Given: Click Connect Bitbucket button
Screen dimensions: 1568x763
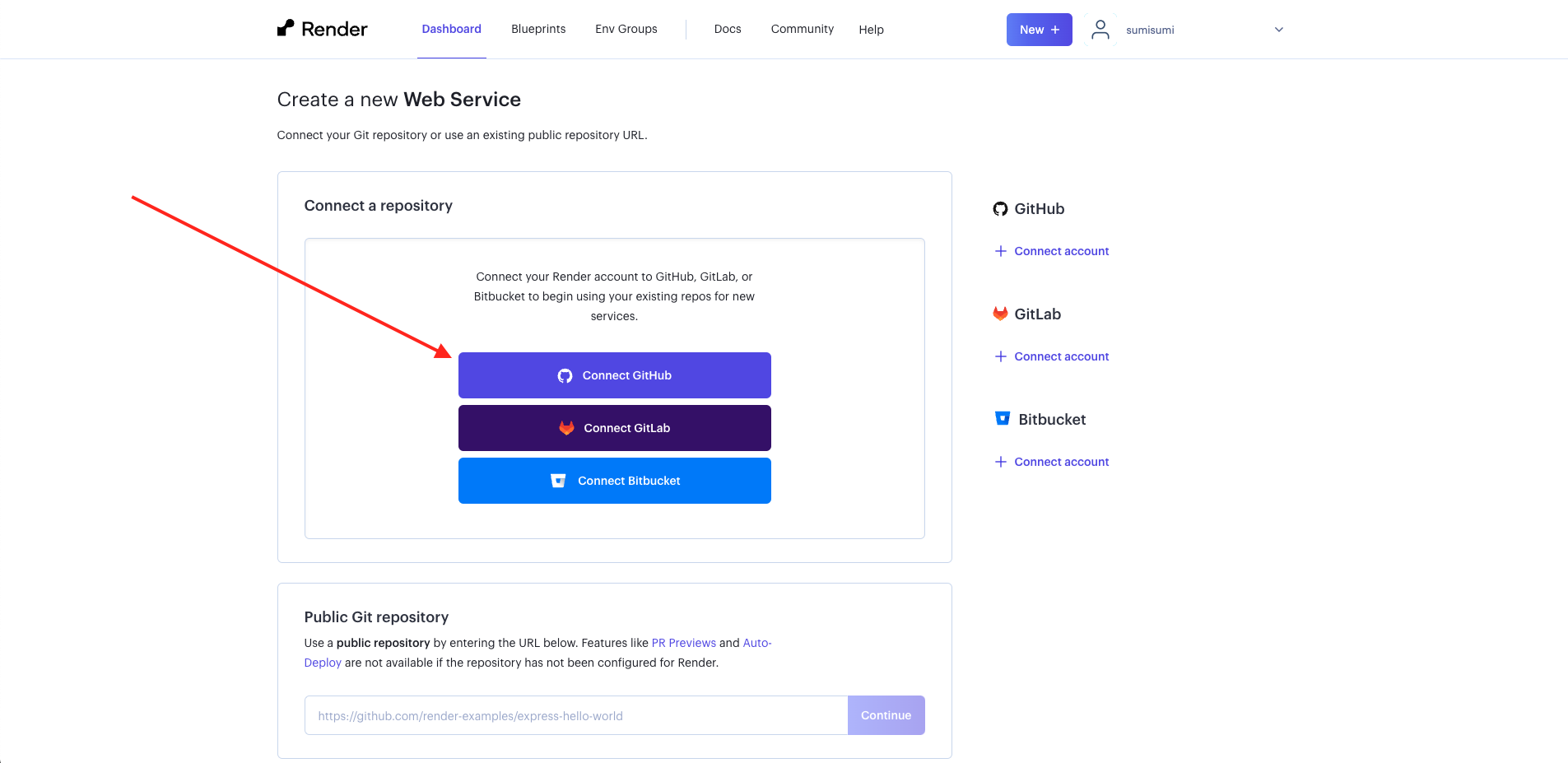Looking at the screenshot, I should tap(614, 480).
